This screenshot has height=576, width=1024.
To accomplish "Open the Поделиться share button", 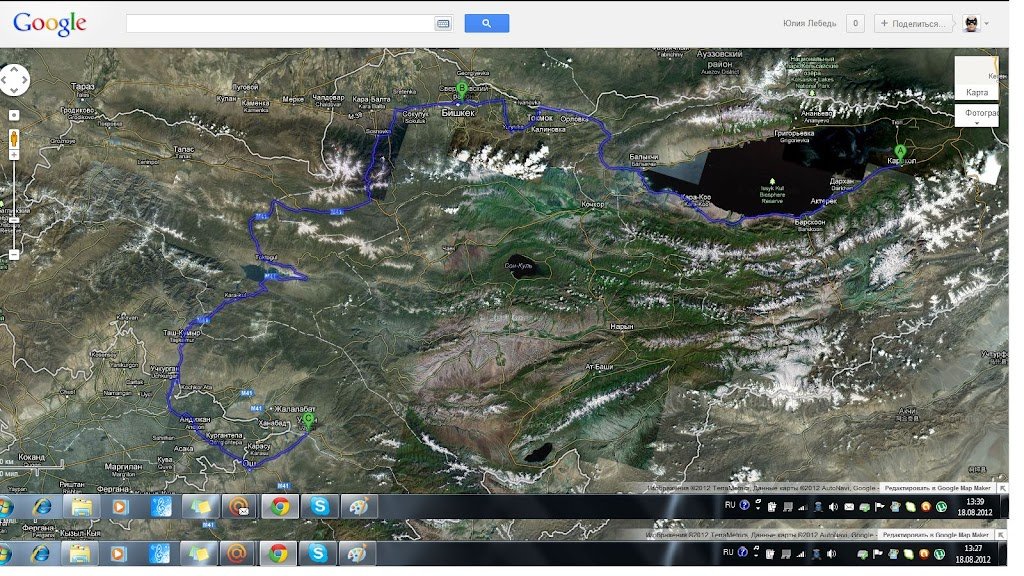I will pyautogui.click(x=912, y=23).
